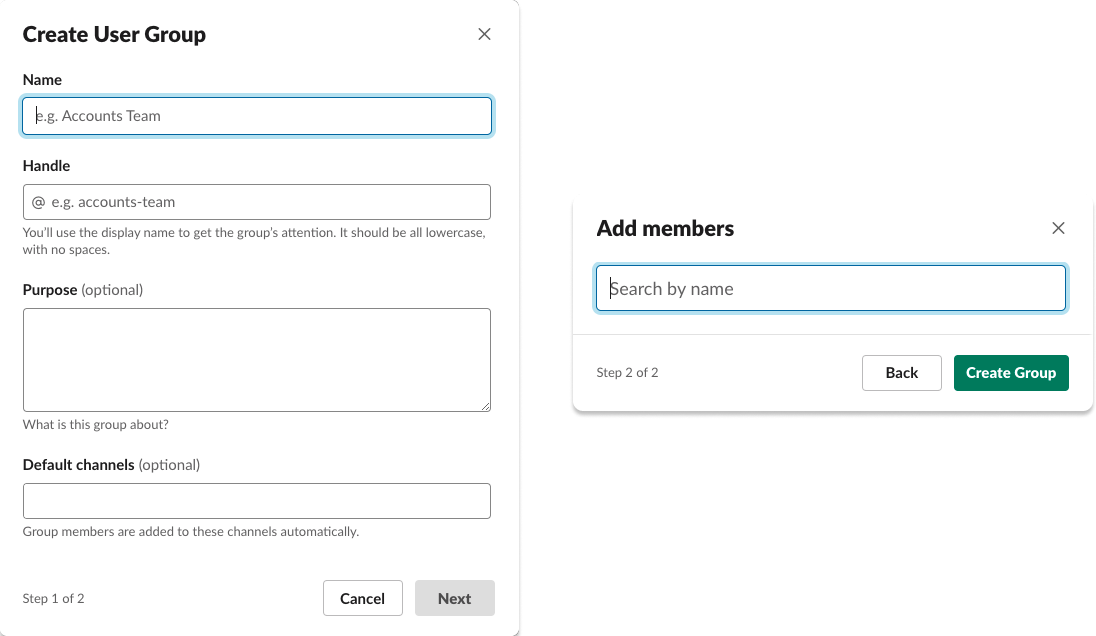Image resolution: width=1096 pixels, height=636 pixels.
Task: Click the @ symbol in Handle field
Action: [x=39, y=202]
